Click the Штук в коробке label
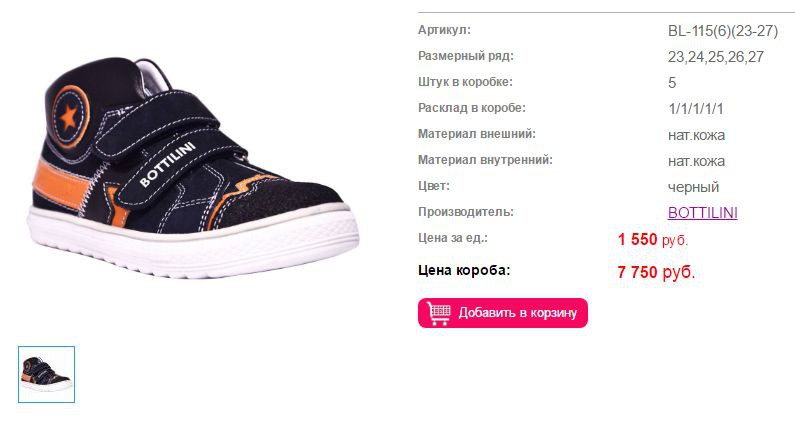The width and height of the screenshot is (795, 428). point(465,82)
